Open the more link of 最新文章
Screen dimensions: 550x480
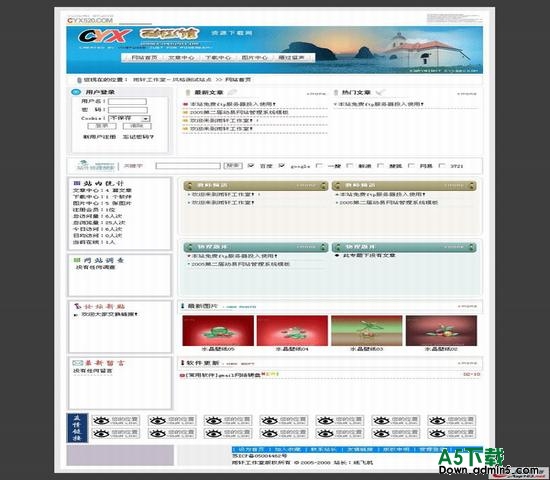(x=316, y=94)
